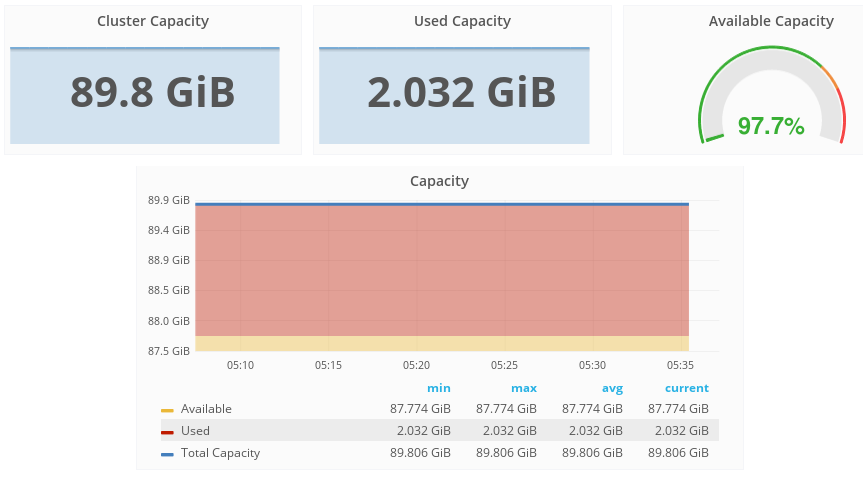Sort legend by the current column
This screenshot has width=863, height=480.
point(687,388)
